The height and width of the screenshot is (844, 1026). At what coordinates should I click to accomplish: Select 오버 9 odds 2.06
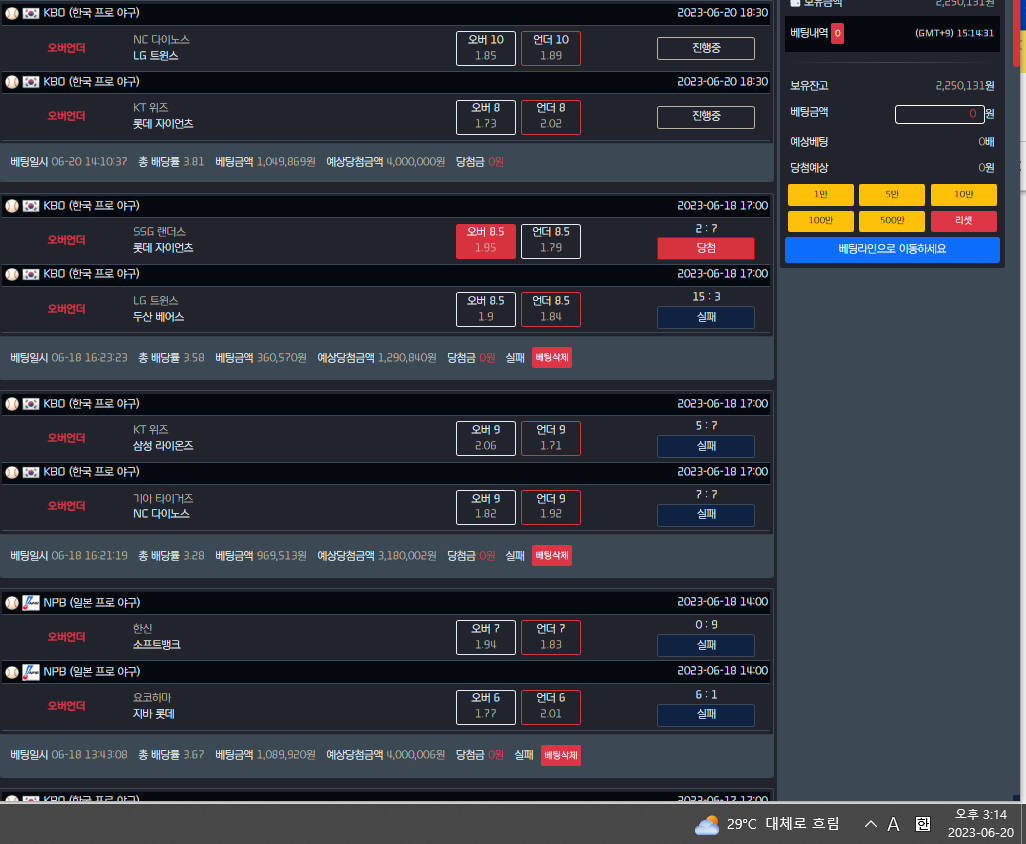tap(486, 438)
